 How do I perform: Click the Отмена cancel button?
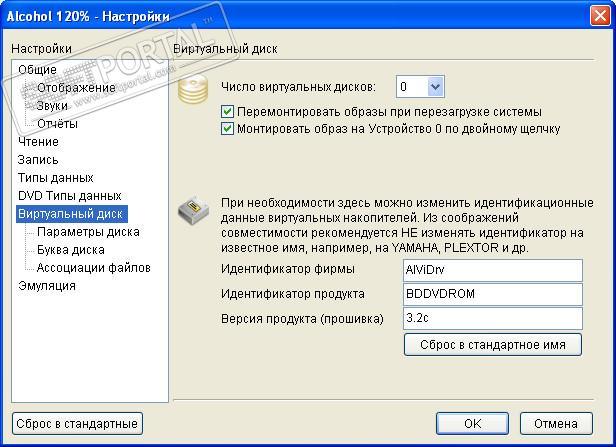[x=556, y=423]
